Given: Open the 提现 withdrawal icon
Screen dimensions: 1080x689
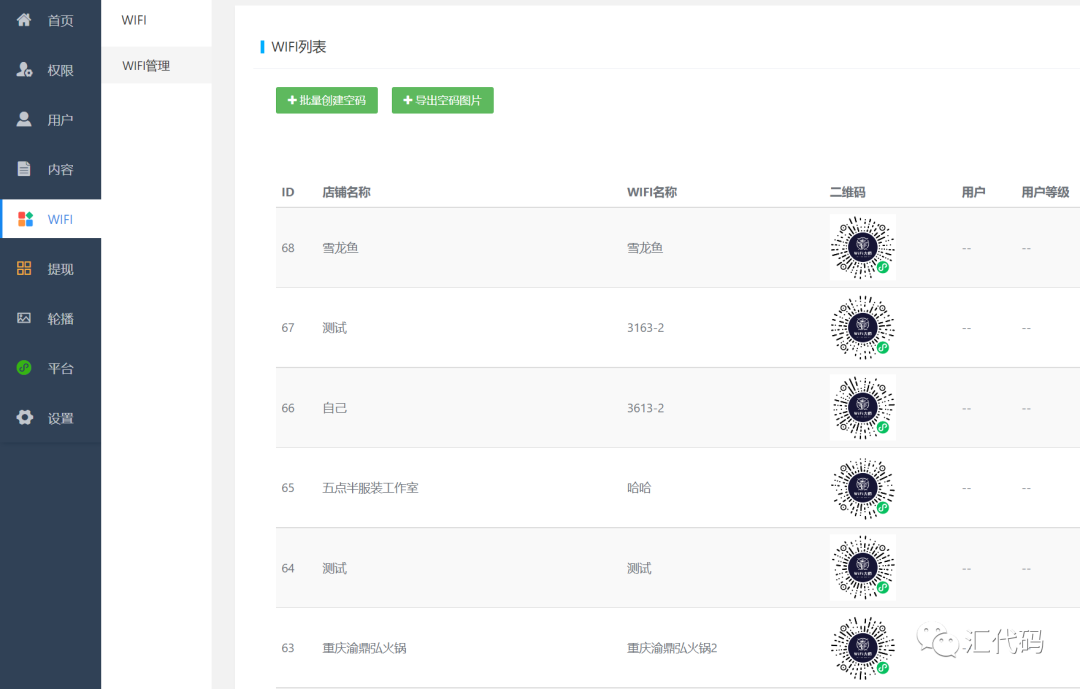Looking at the screenshot, I should [x=23, y=268].
